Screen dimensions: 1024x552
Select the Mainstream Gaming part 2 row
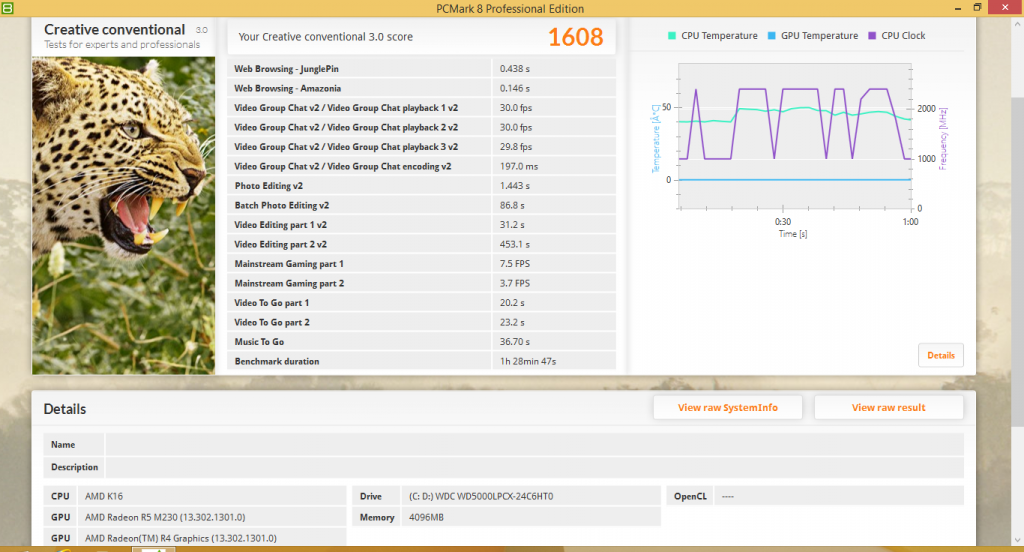click(421, 284)
